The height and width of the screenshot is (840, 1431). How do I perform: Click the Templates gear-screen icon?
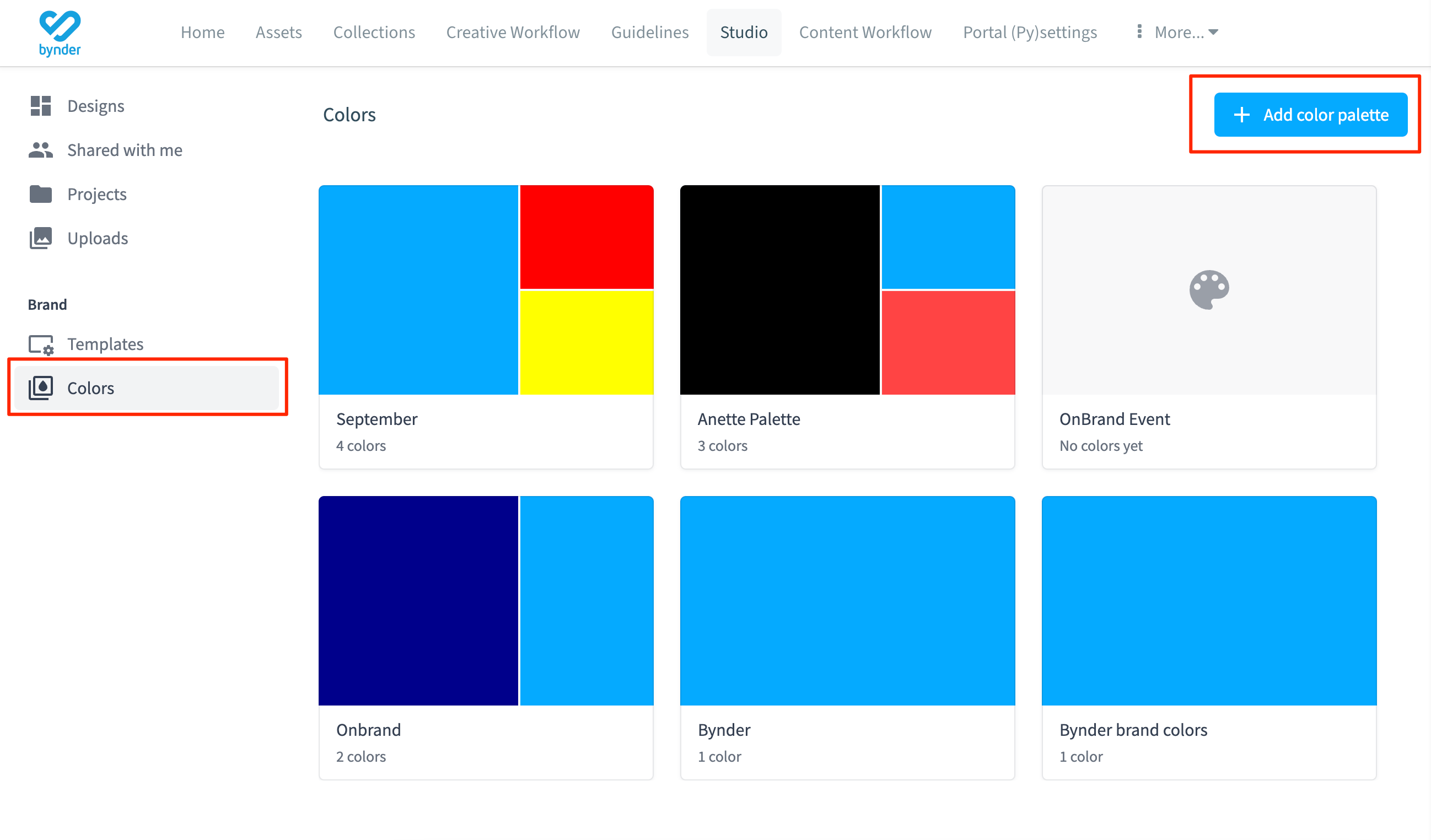pos(41,344)
